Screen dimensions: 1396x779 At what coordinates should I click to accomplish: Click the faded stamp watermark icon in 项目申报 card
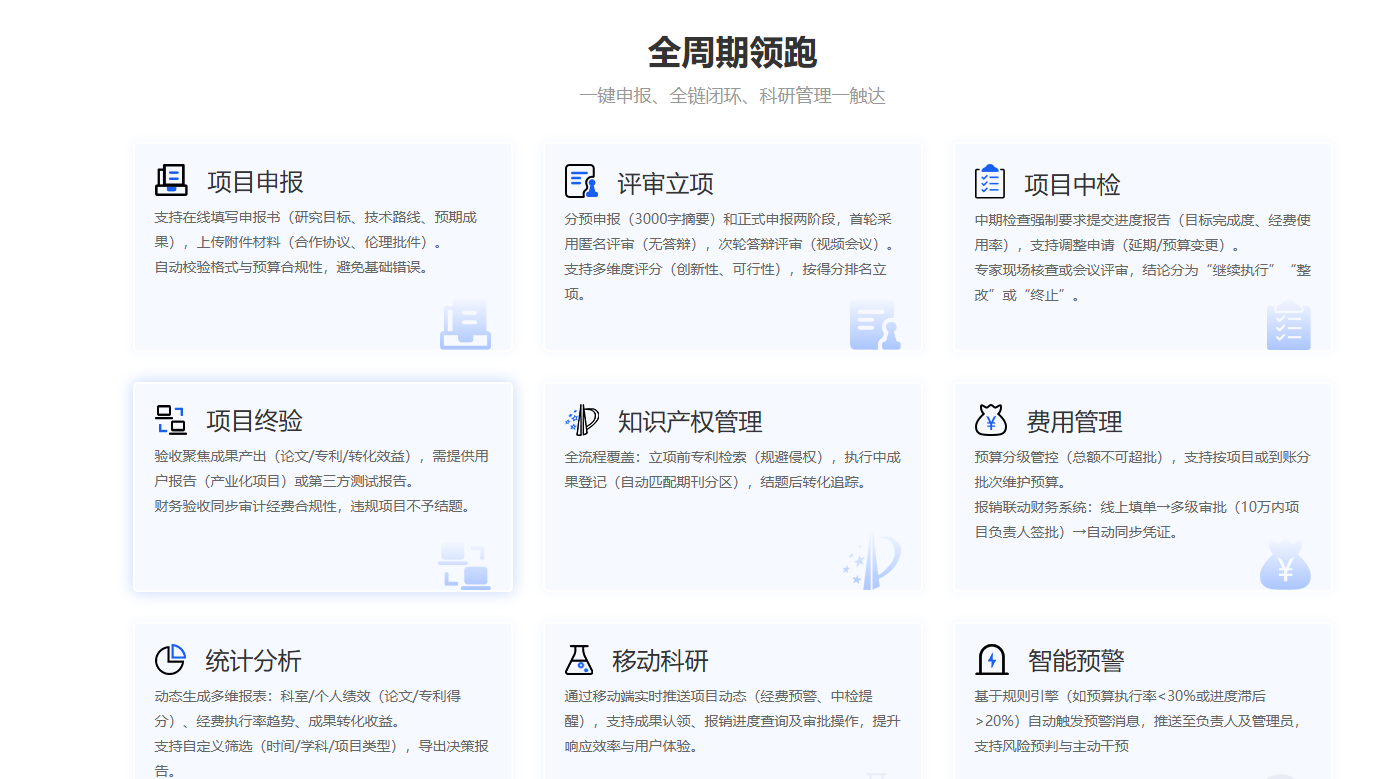click(466, 324)
